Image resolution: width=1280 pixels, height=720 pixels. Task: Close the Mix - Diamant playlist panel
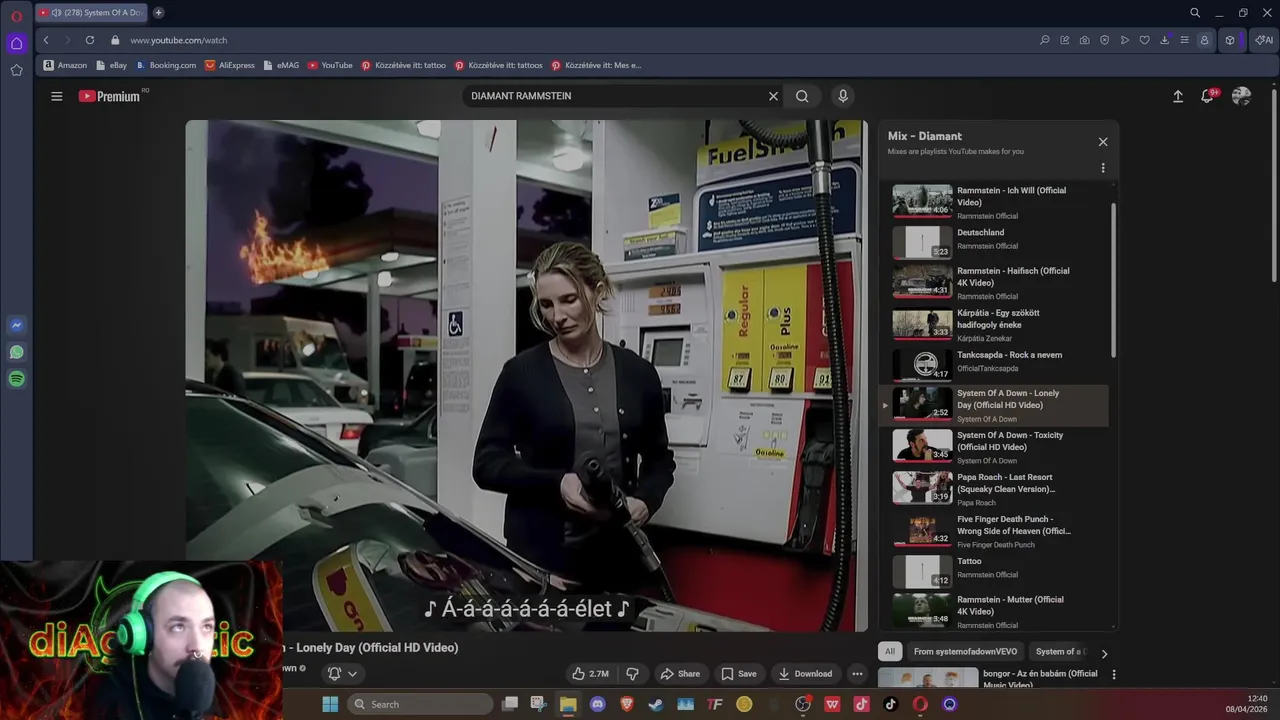click(1103, 142)
